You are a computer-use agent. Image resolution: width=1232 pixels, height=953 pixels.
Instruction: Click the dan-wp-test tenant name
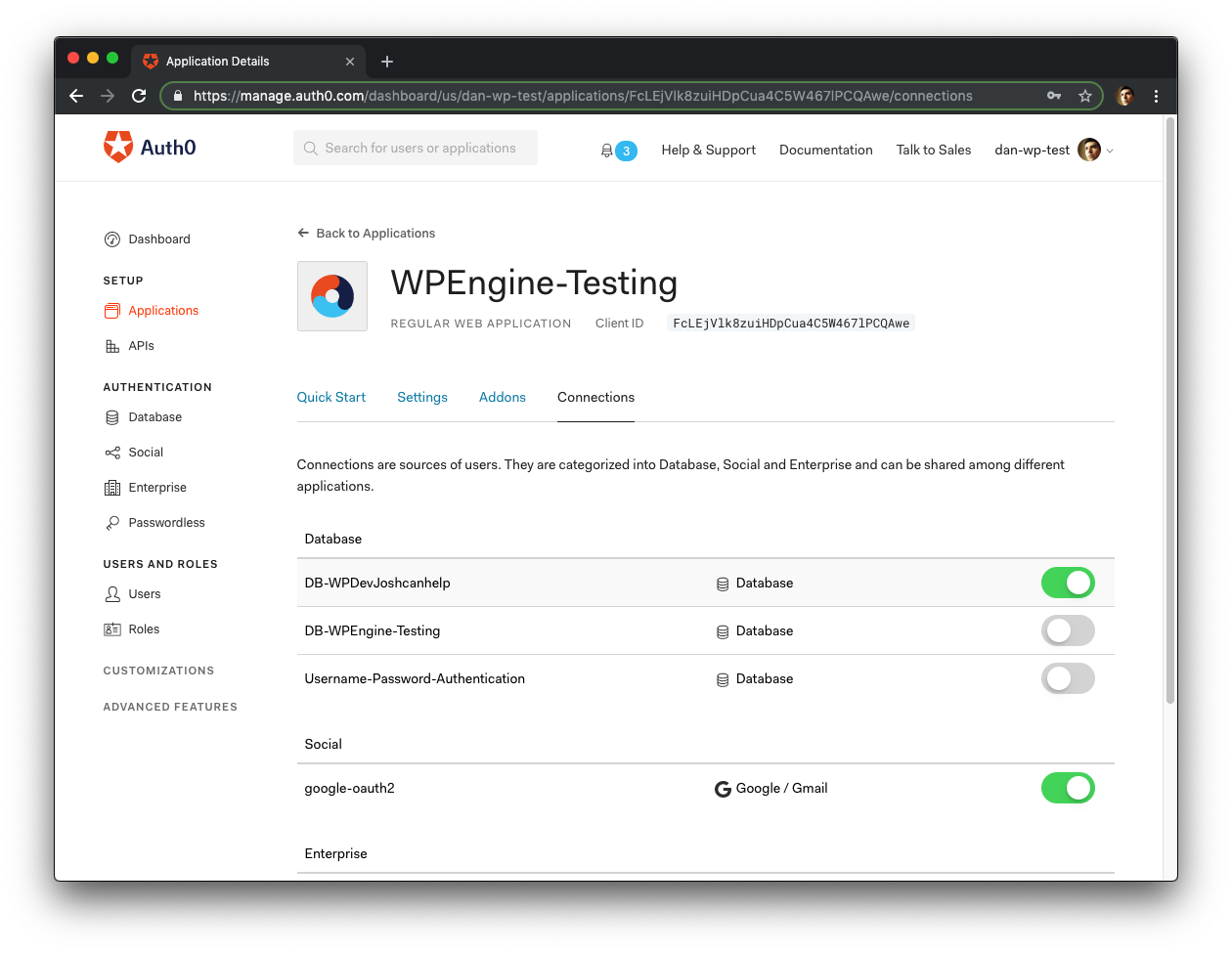tap(1033, 151)
